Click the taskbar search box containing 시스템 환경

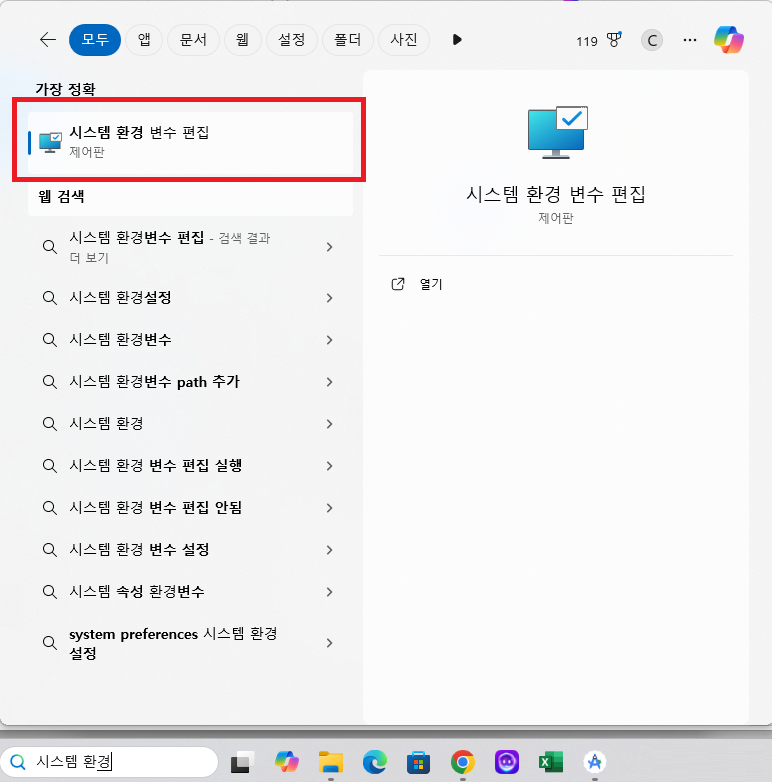[110, 762]
